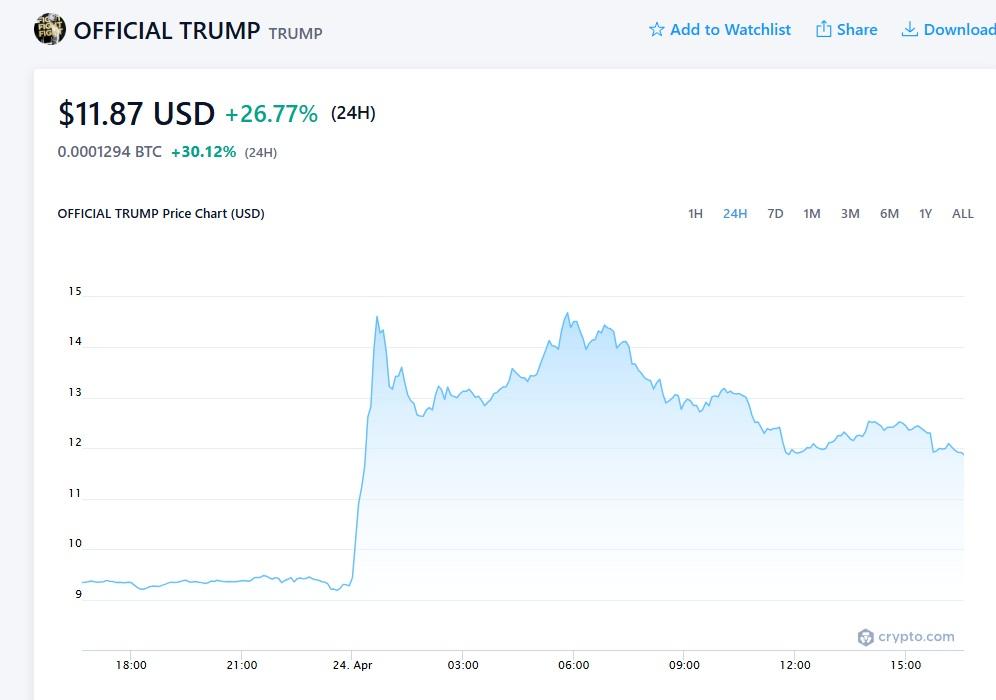Click the Add to Watchlist star icon
The width and height of the screenshot is (996, 700).
click(x=657, y=30)
